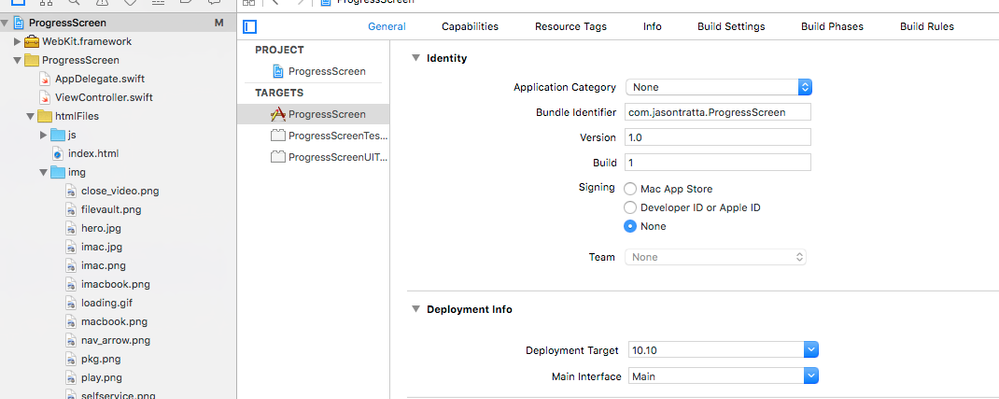This screenshot has height=399, width=999.
Task: Click the Bundle Identifier text field
Action: point(717,112)
